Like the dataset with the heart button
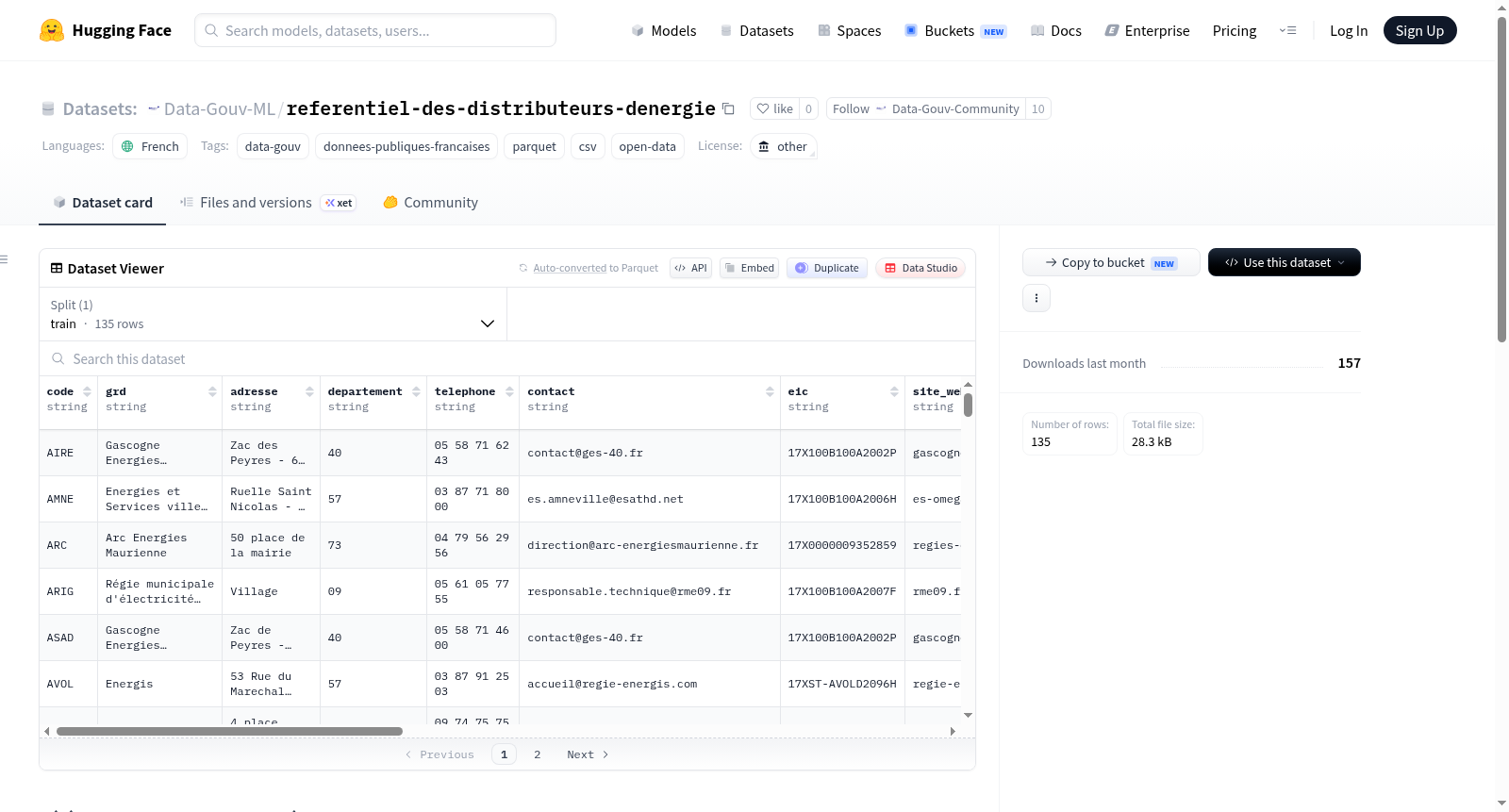This screenshot has height=812, width=1509. [774, 108]
